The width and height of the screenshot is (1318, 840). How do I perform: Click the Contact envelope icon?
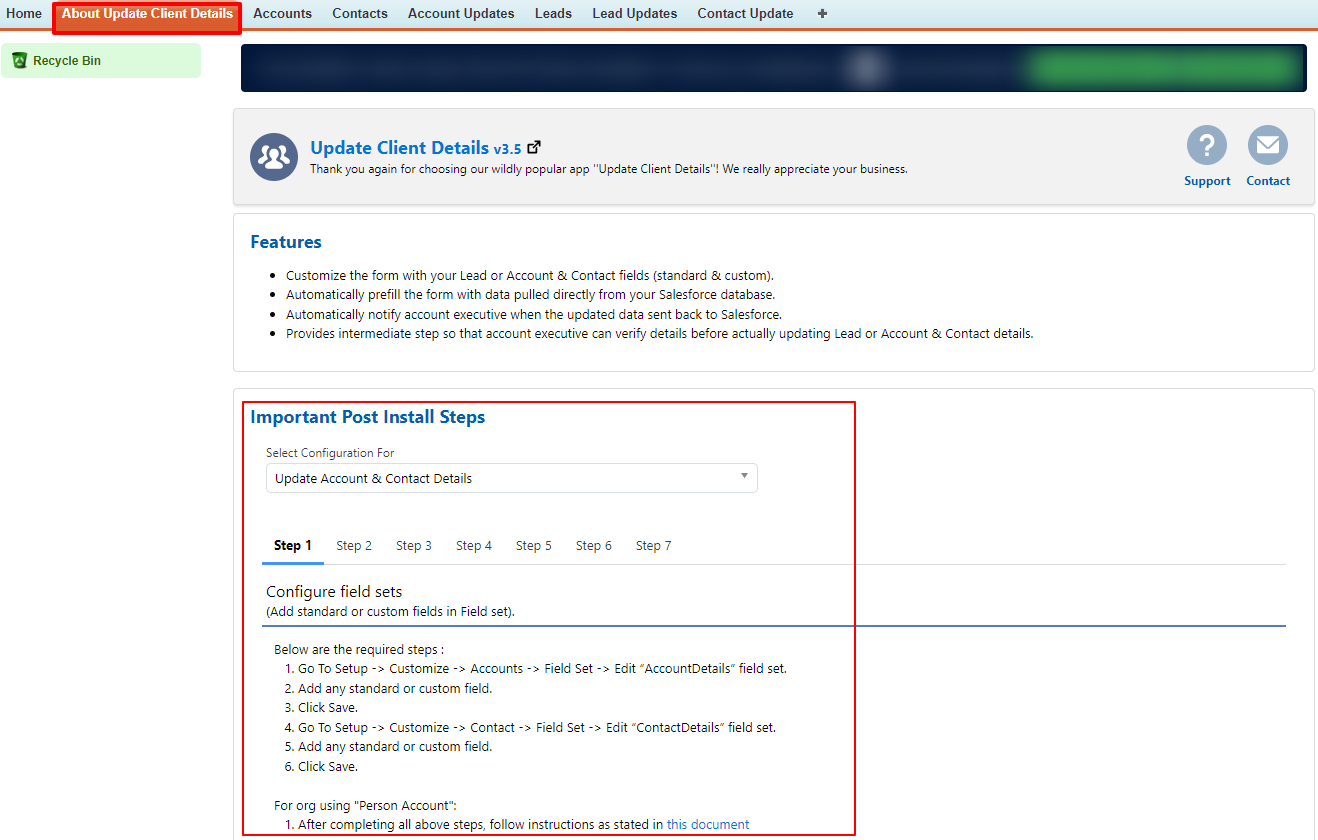[1268, 146]
